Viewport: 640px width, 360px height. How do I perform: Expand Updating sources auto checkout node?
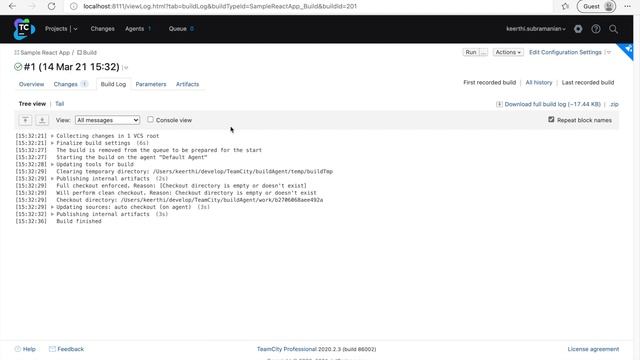(52, 207)
